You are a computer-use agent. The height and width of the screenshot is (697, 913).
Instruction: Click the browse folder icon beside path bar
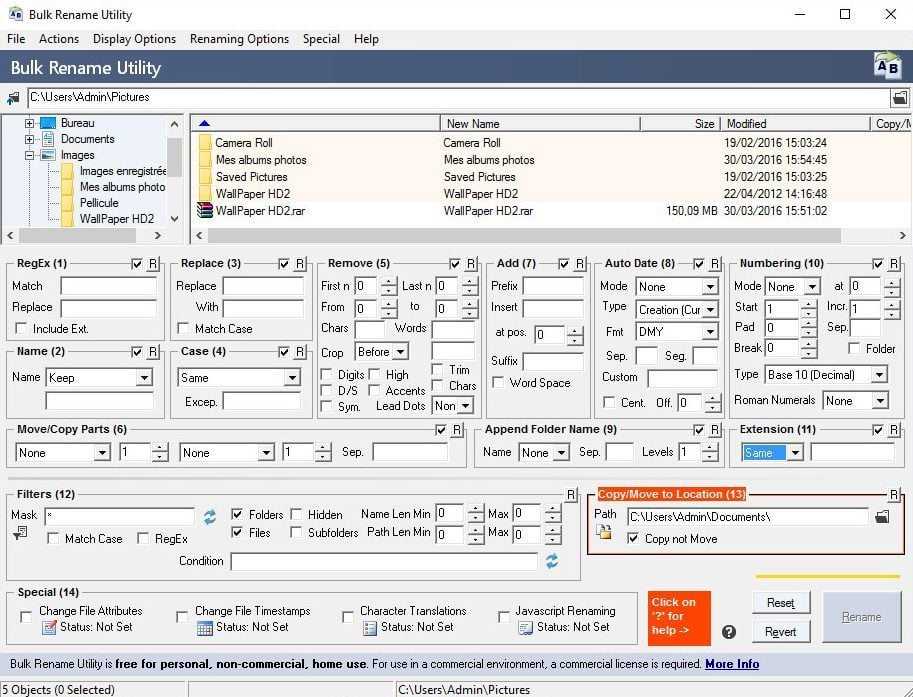pyautogui.click(x=899, y=98)
